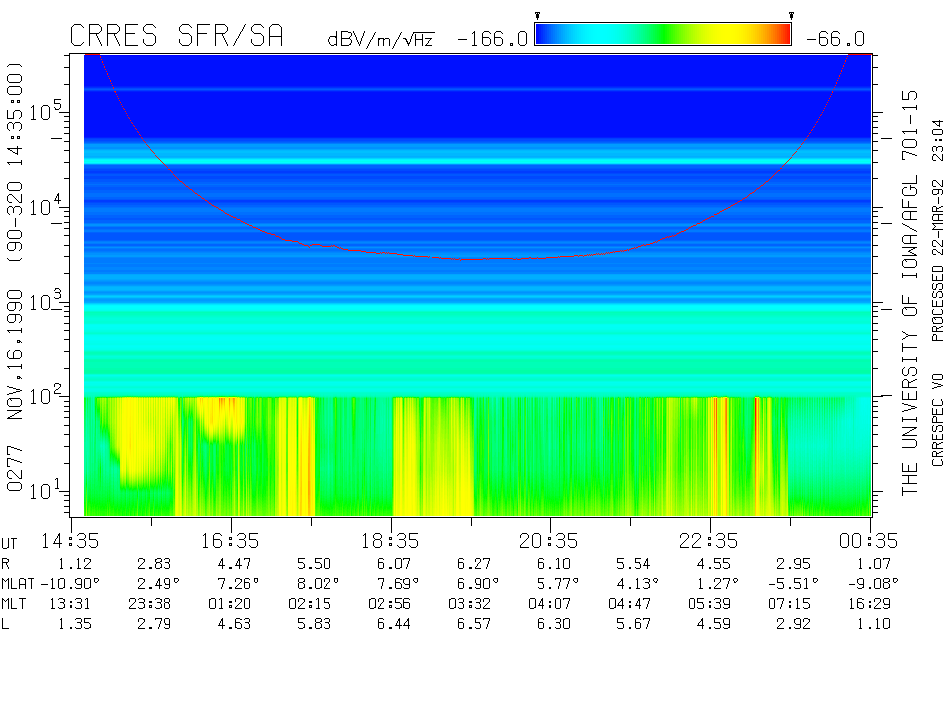Click the 14:35 UT time tick label

point(71,541)
